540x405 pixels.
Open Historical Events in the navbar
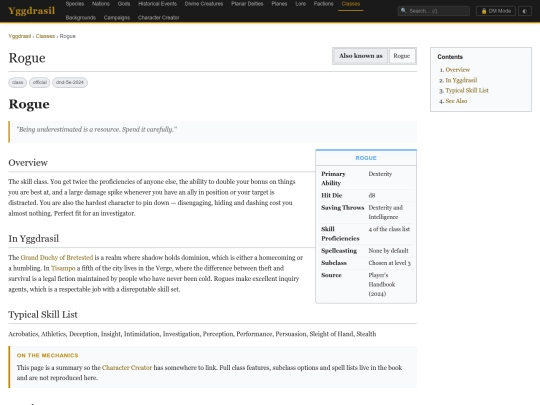click(157, 4)
